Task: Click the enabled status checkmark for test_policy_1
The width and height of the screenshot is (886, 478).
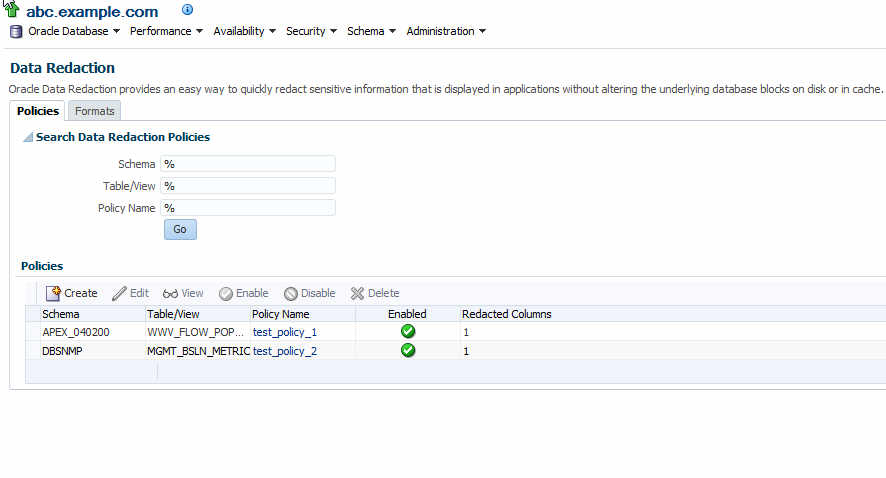Action: point(408,331)
